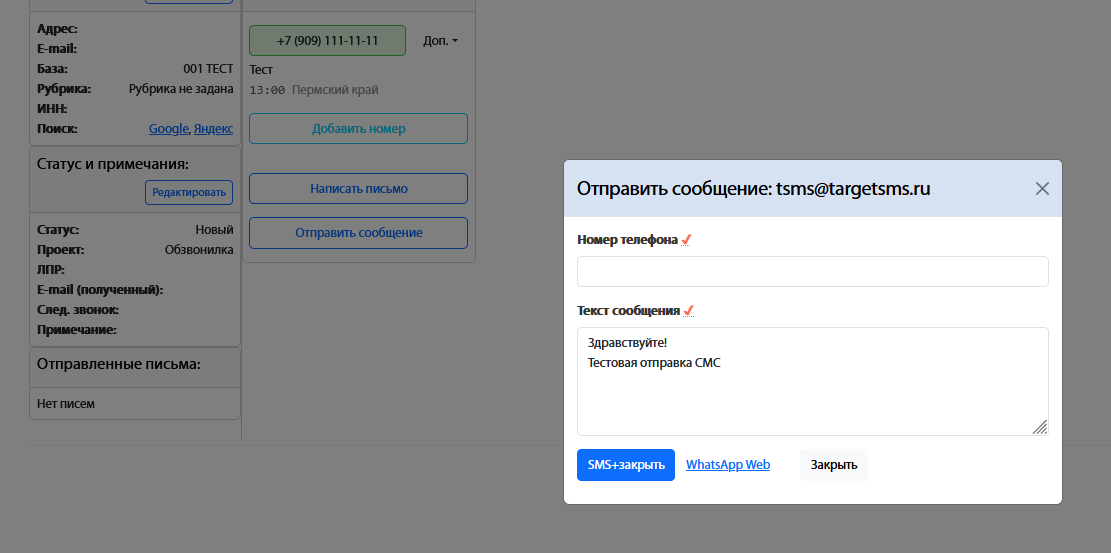Click into the message text area
The width and height of the screenshot is (1111, 553).
pyautogui.click(x=813, y=381)
